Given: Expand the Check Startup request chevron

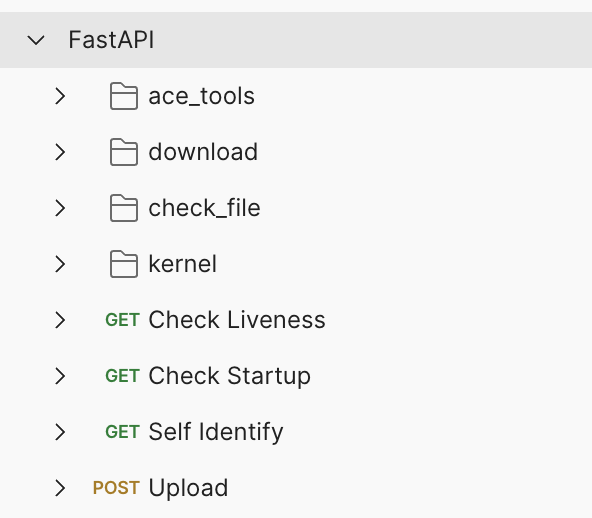Looking at the screenshot, I should pos(60,376).
